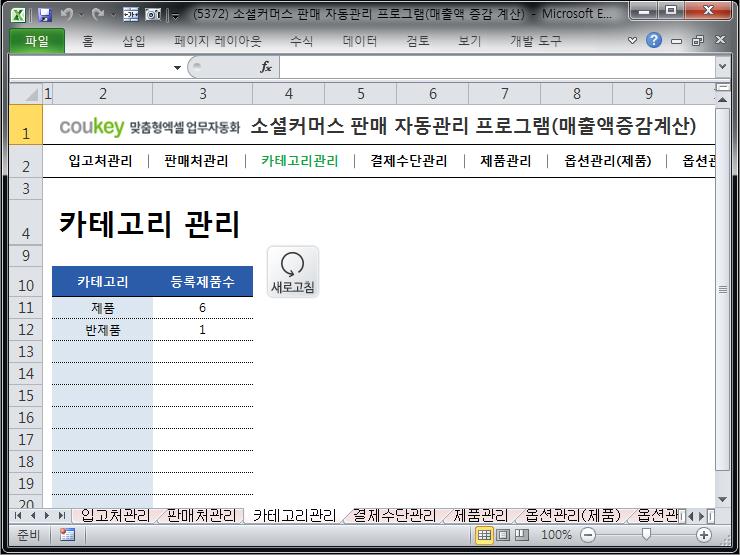Click the 등록제품수 table header cell
This screenshot has width=740, height=555.
pyautogui.click(x=202, y=282)
